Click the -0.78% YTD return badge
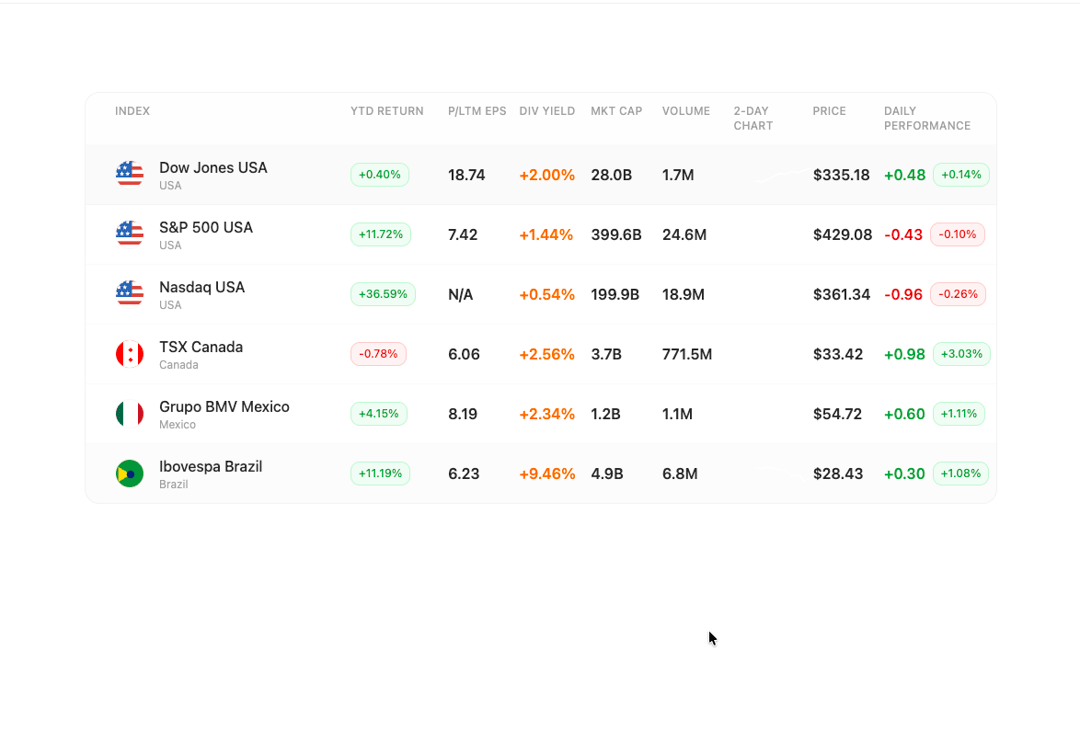This screenshot has height=742, width=1080. 378,354
